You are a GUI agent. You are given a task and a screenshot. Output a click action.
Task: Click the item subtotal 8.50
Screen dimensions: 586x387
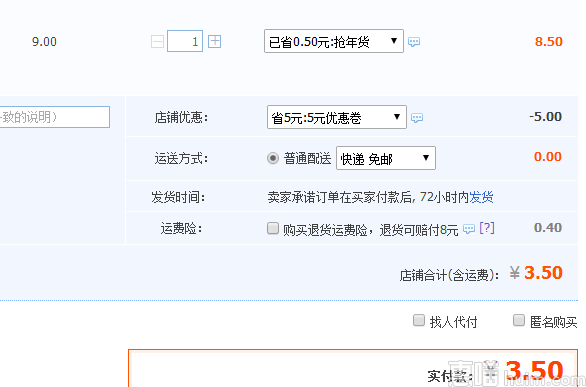pyautogui.click(x=549, y=41)
